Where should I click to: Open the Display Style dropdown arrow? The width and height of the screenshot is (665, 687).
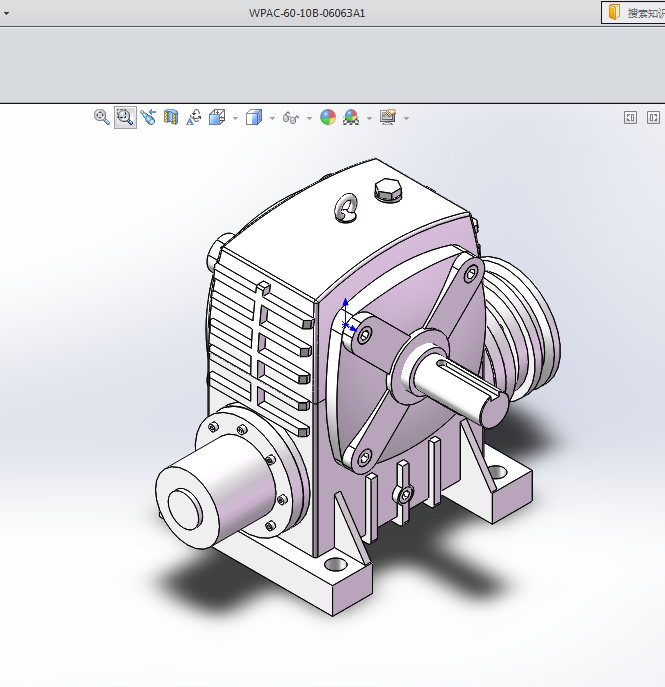(272, 118)
